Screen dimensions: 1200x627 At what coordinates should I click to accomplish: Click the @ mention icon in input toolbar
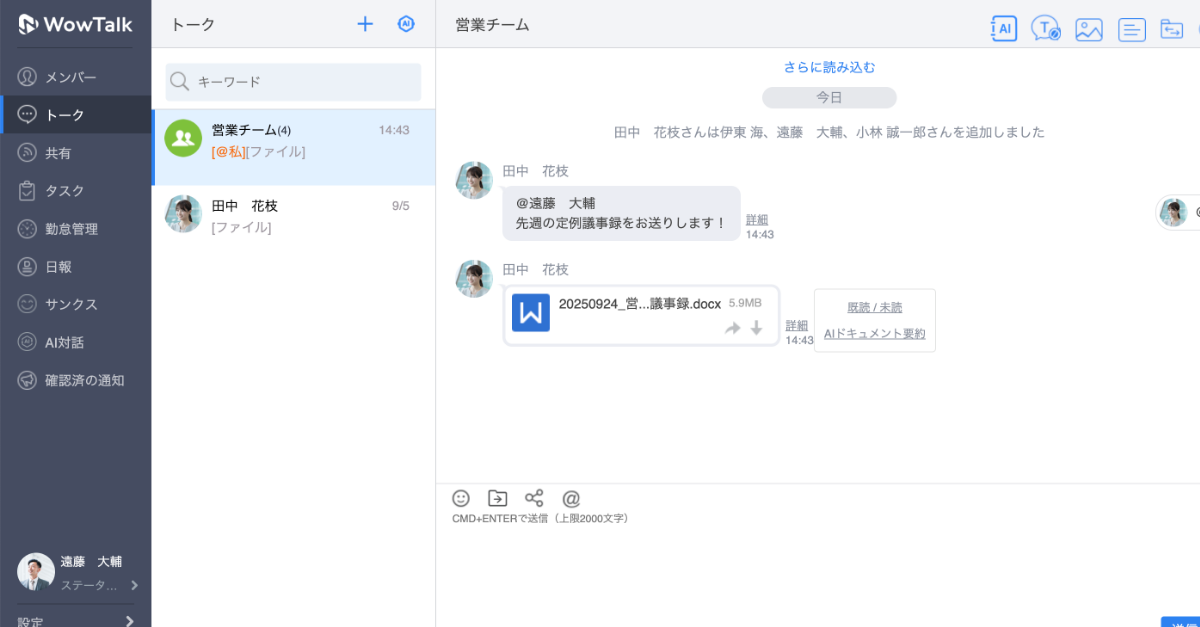point(571,498)
